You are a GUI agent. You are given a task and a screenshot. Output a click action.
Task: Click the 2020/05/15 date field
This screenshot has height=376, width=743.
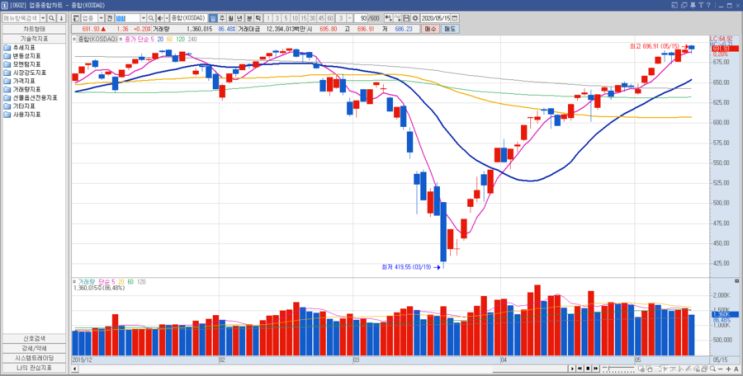tap(436, 18)
